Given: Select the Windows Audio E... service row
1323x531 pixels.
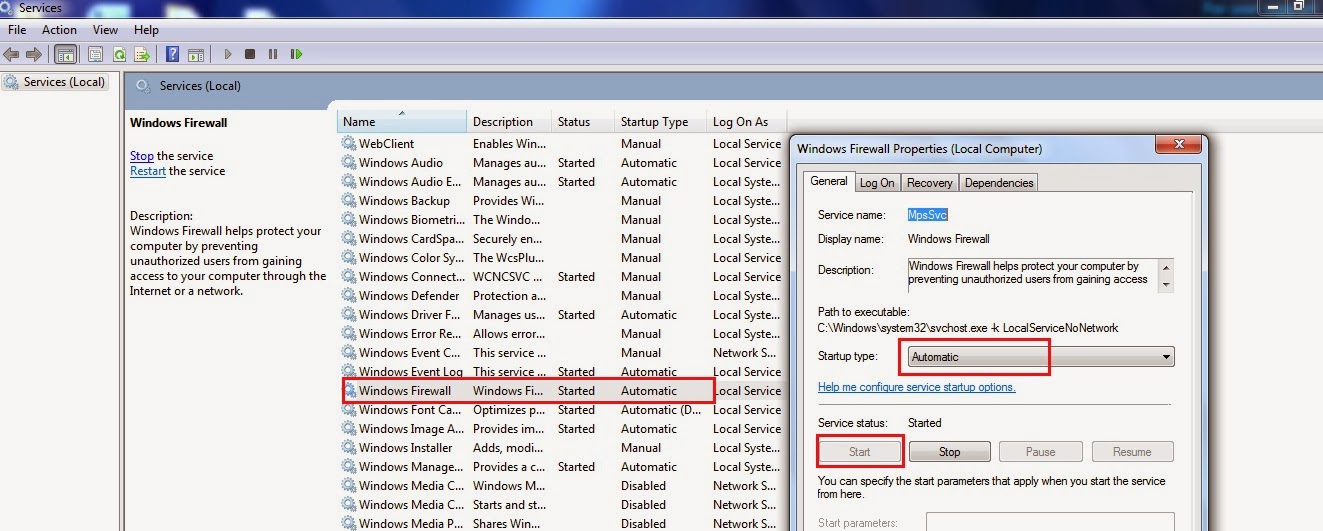Looking at the screenshot, I should [x=562, y=182].
